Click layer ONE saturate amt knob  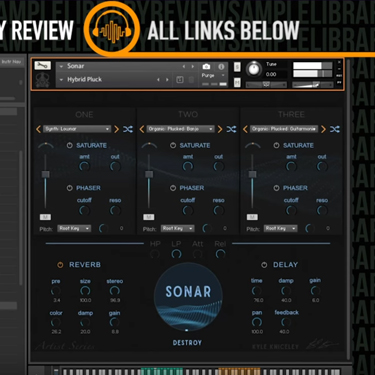point(84,166)
